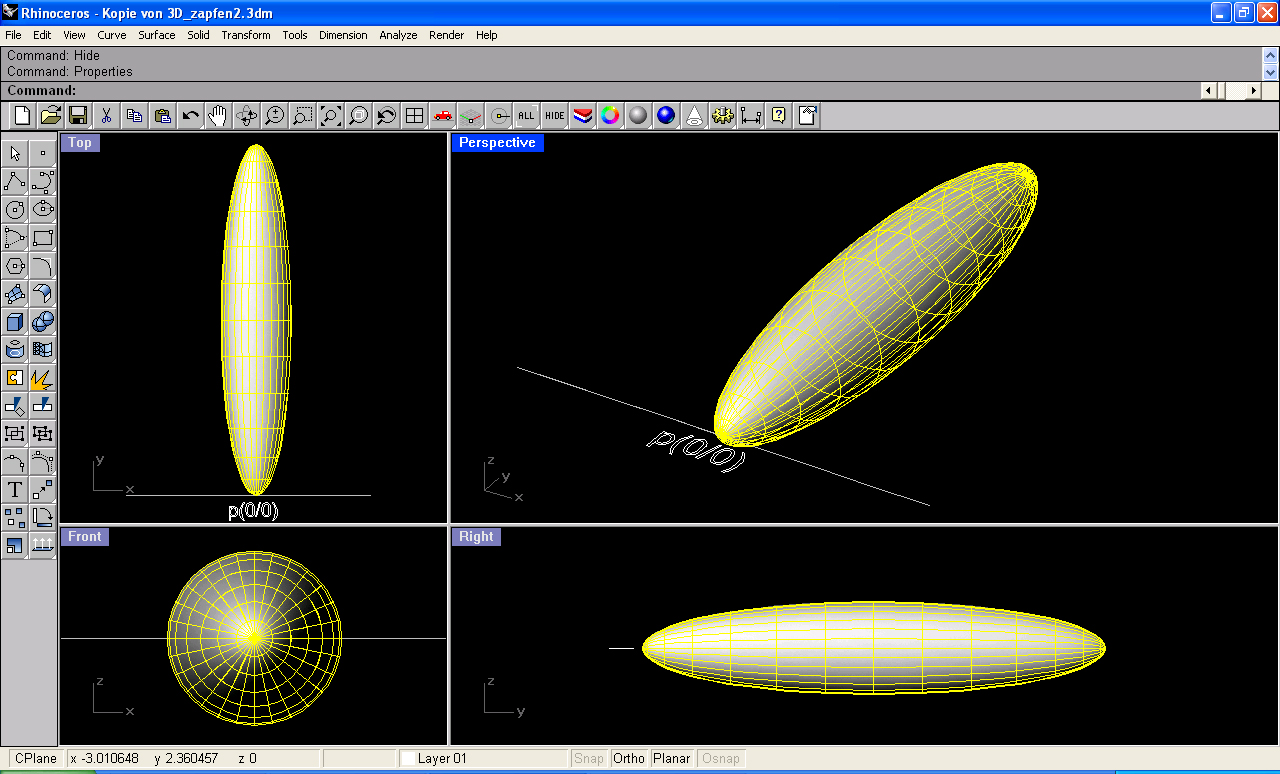Cut selection with the scissors icon

(106, 116)
